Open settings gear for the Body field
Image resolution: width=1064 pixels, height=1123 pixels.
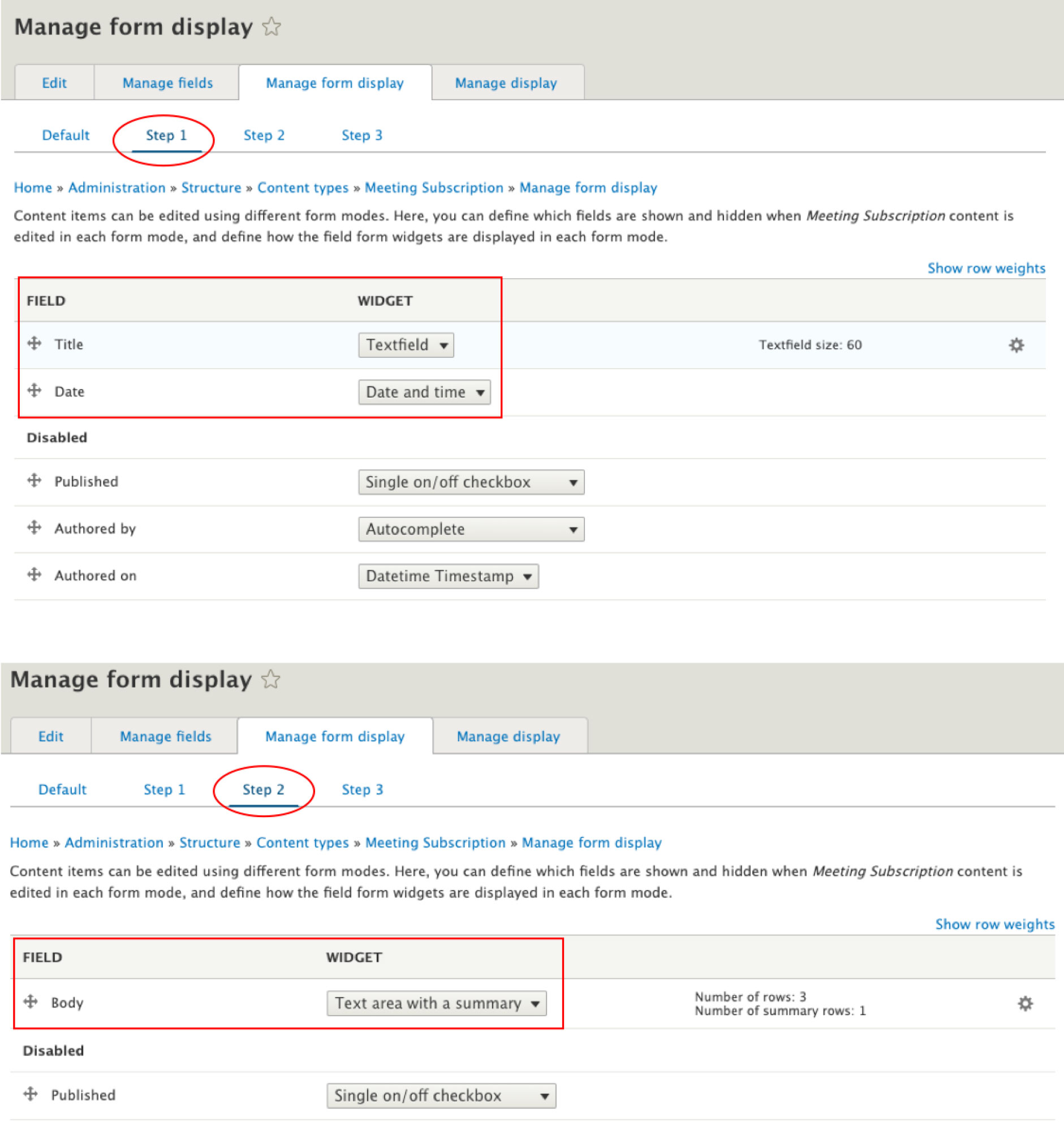1025,1003
